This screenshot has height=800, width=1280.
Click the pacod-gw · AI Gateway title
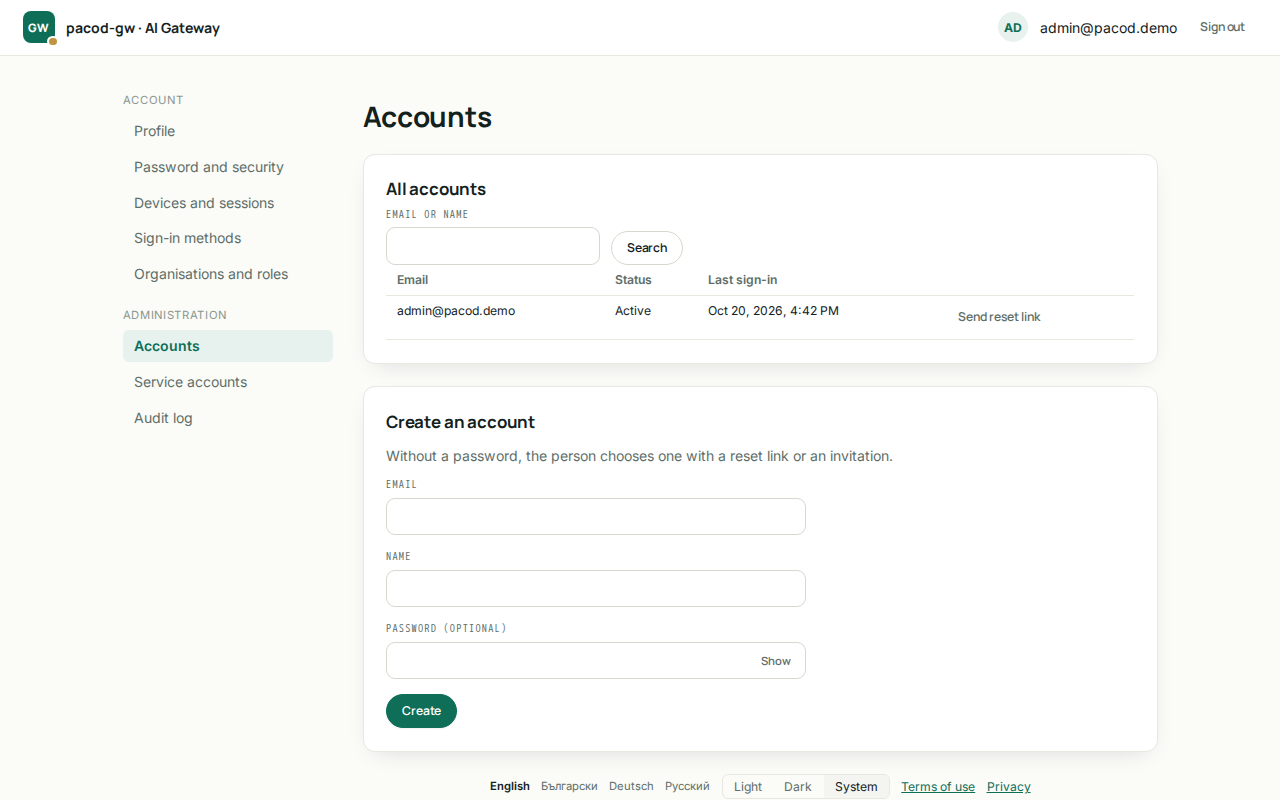point(143,28)
